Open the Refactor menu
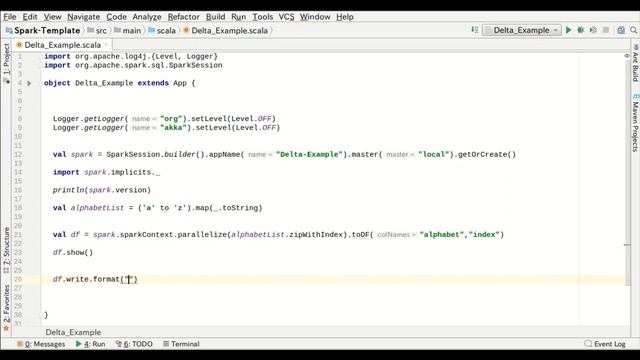Image resolution: width=640 pixels, height=360 pixels. coord(184,17)
